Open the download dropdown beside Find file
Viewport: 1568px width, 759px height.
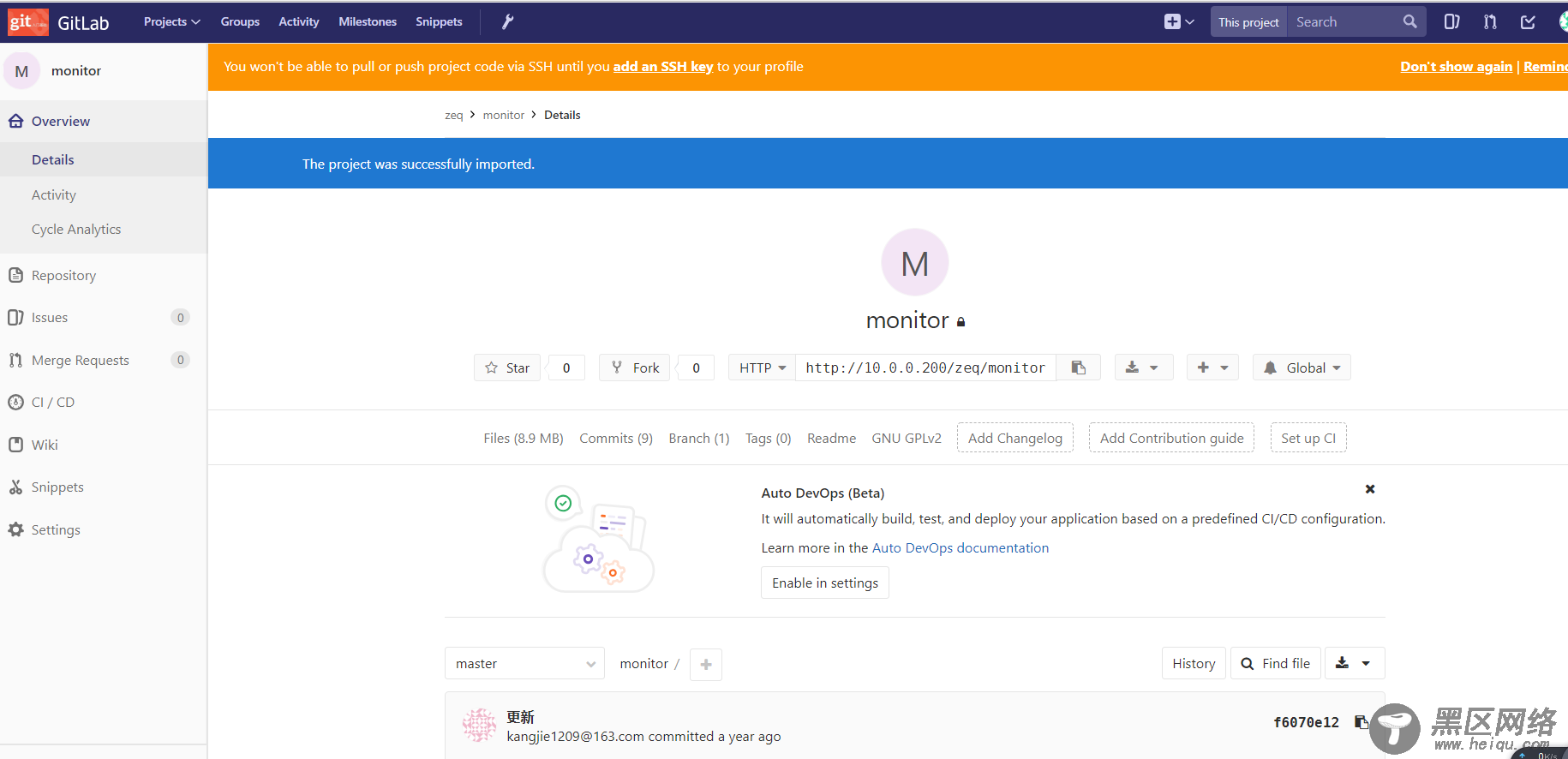pyautogui.click(x=1354, y=664)
